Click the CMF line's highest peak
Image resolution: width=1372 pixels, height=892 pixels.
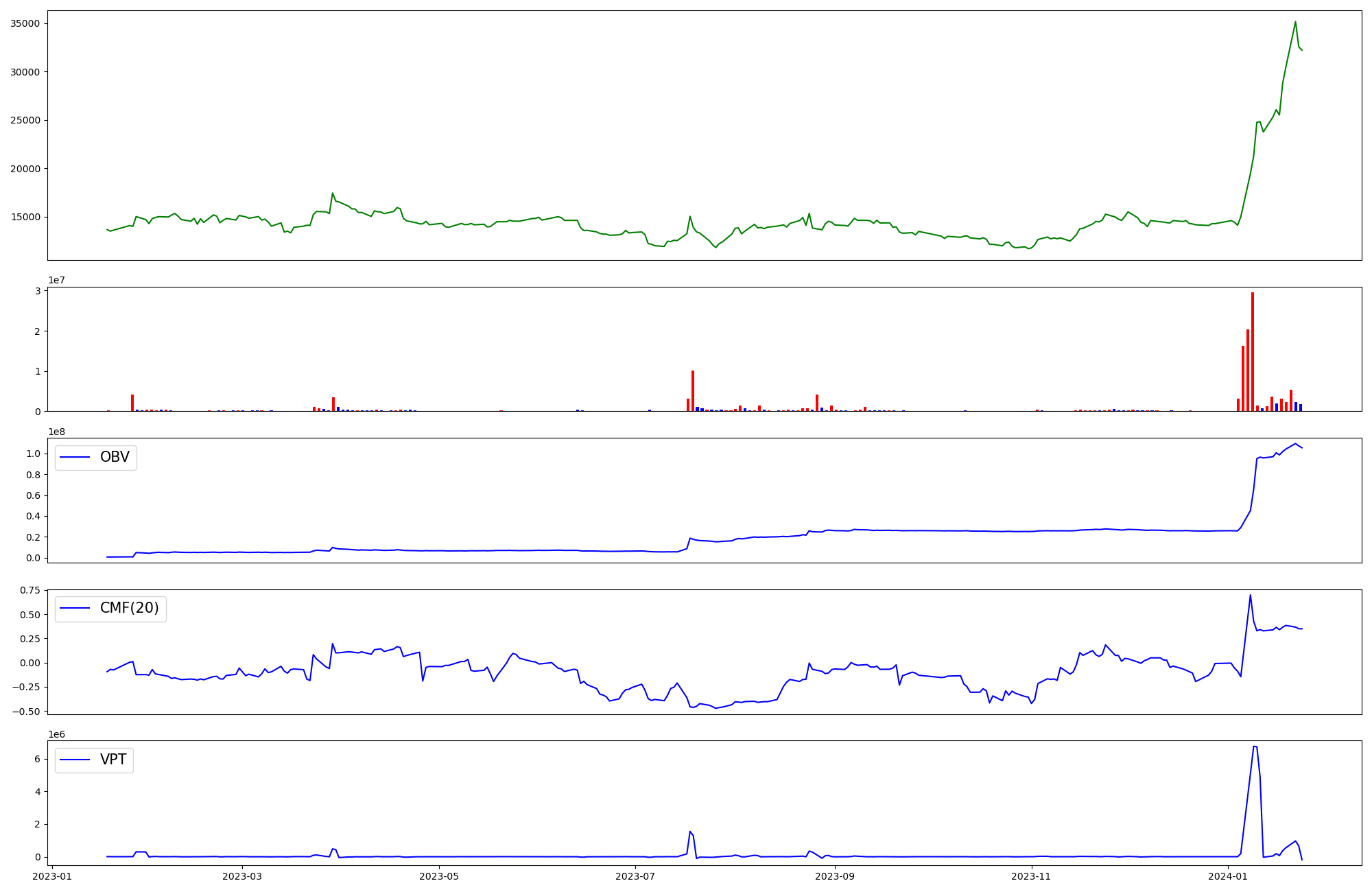click(x=1251, y=596)
